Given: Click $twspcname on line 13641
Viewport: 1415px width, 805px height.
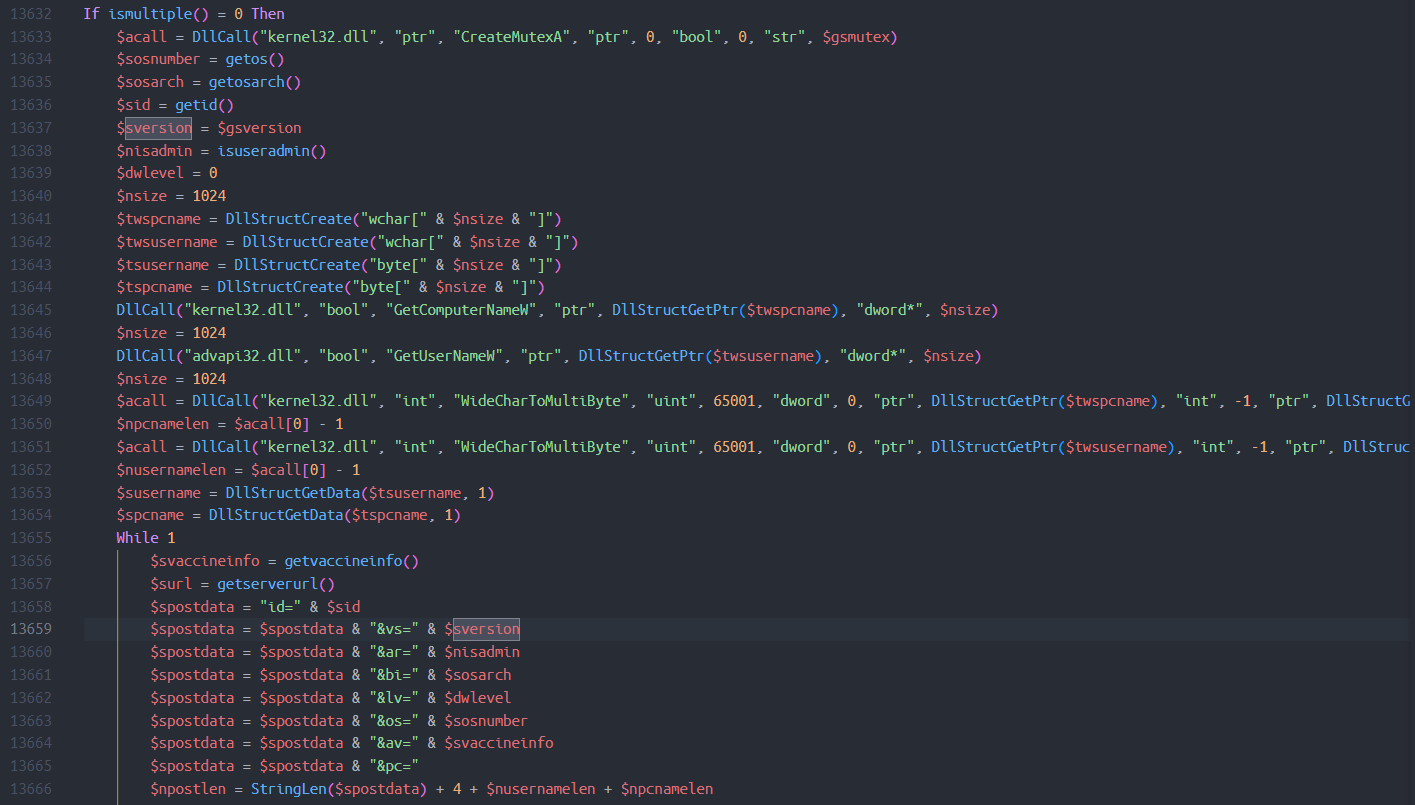Looking at the screenshot, I should coord(158,219).
